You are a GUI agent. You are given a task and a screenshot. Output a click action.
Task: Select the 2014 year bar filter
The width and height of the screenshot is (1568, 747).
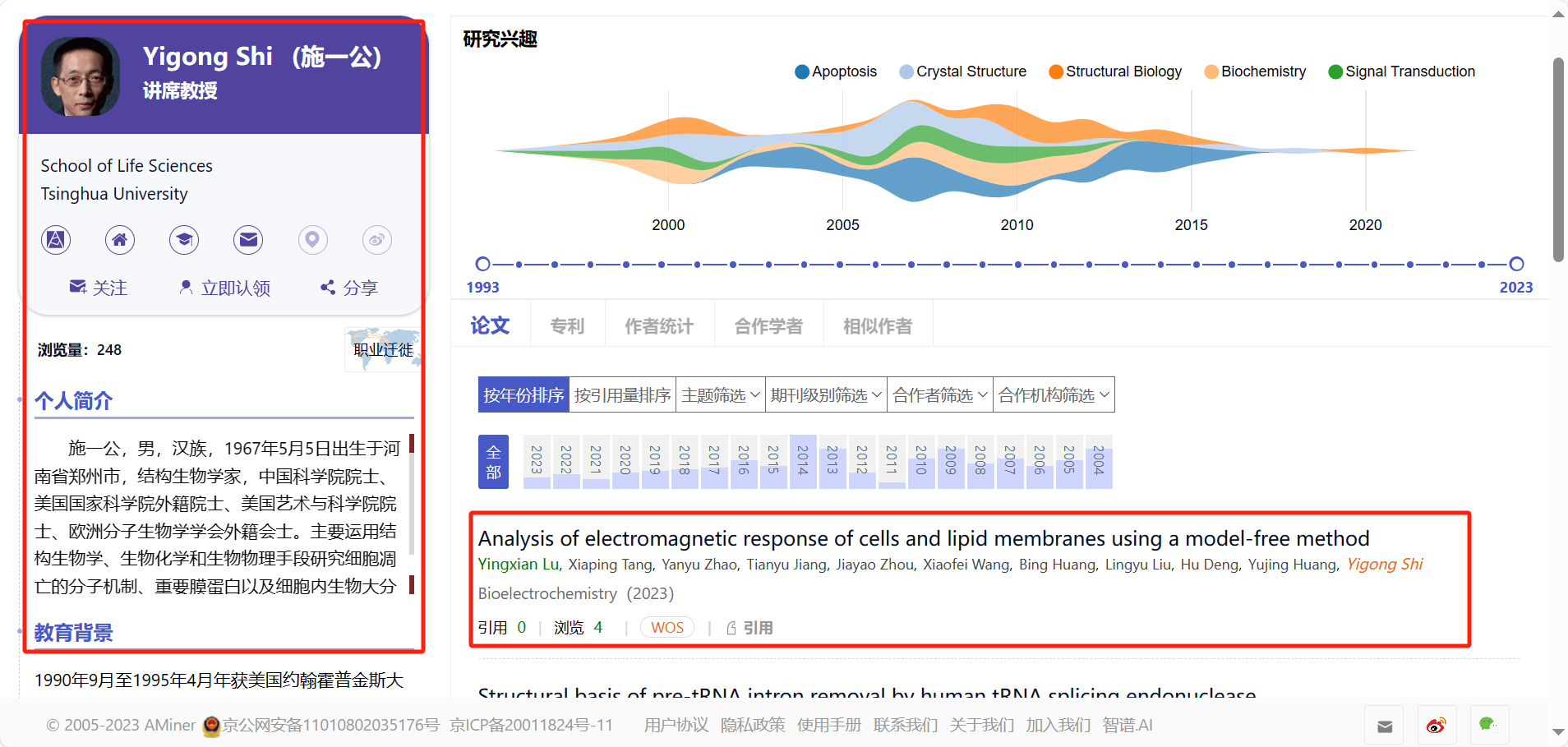[803, 461]
